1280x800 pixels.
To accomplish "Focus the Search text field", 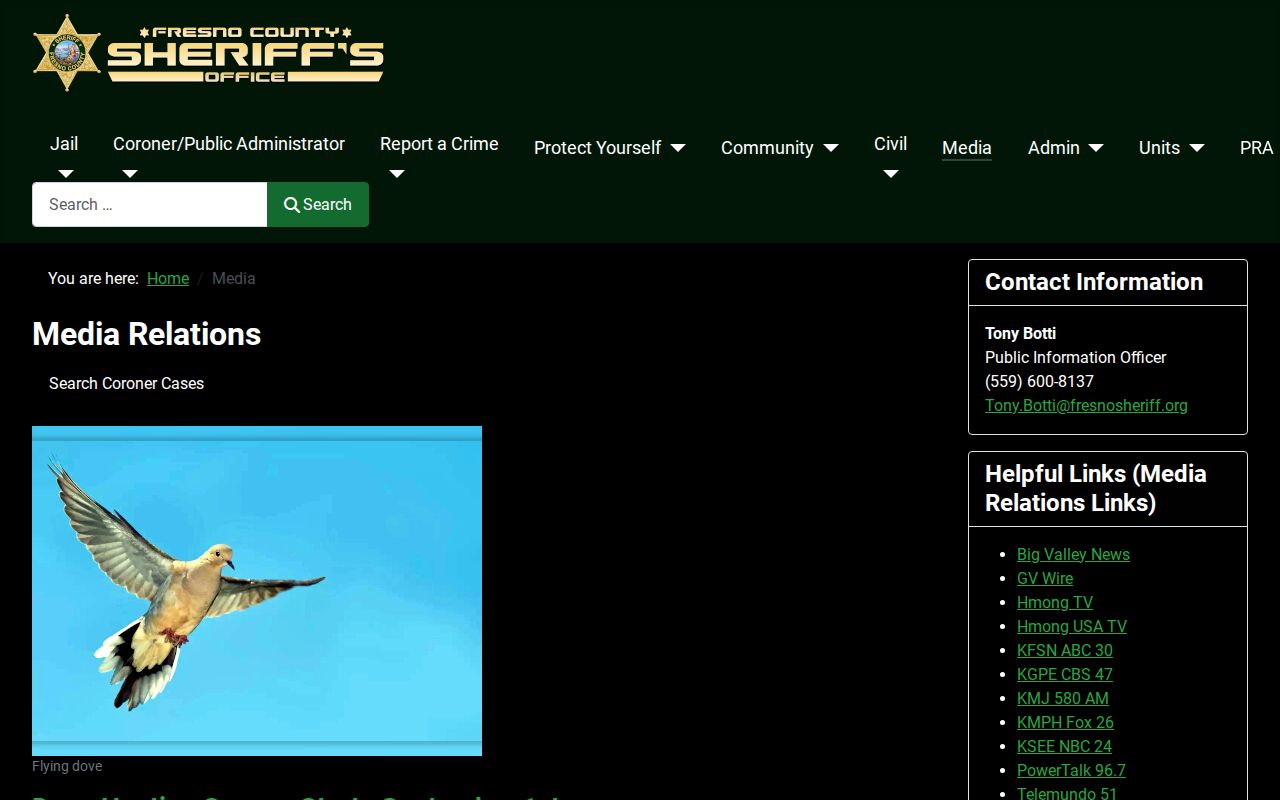I will pos(150,204).
